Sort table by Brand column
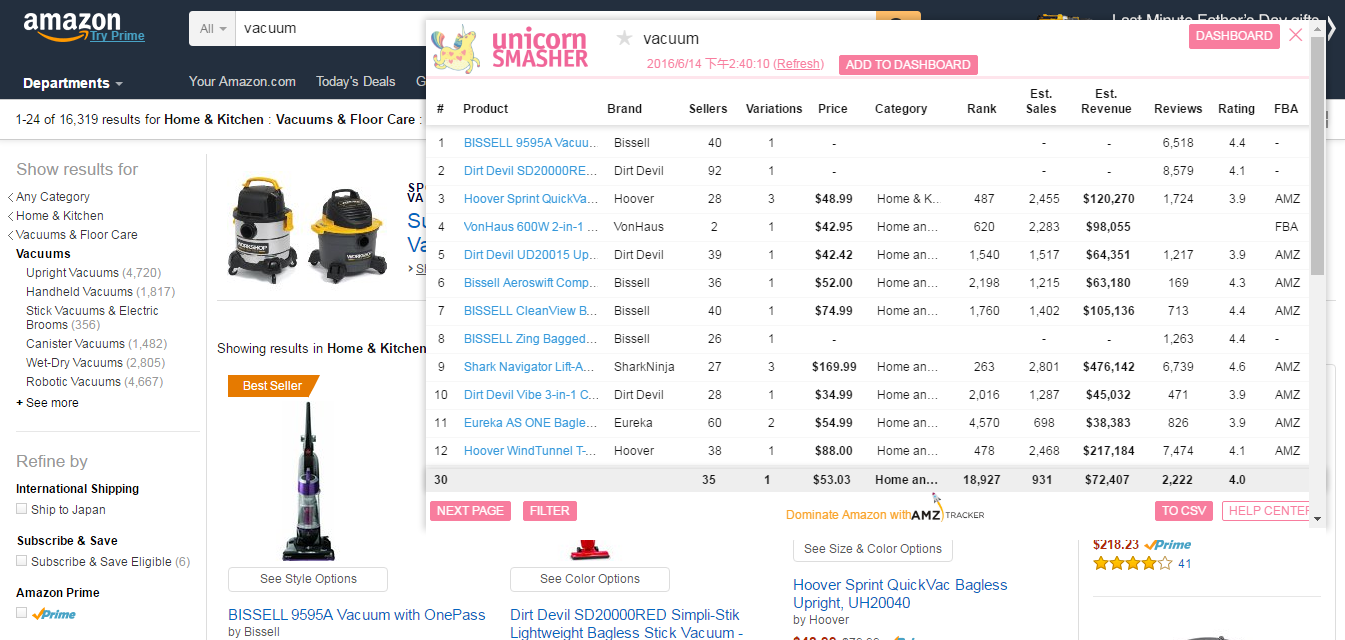This screenshot has width=1345, height=640. [625, 109]
